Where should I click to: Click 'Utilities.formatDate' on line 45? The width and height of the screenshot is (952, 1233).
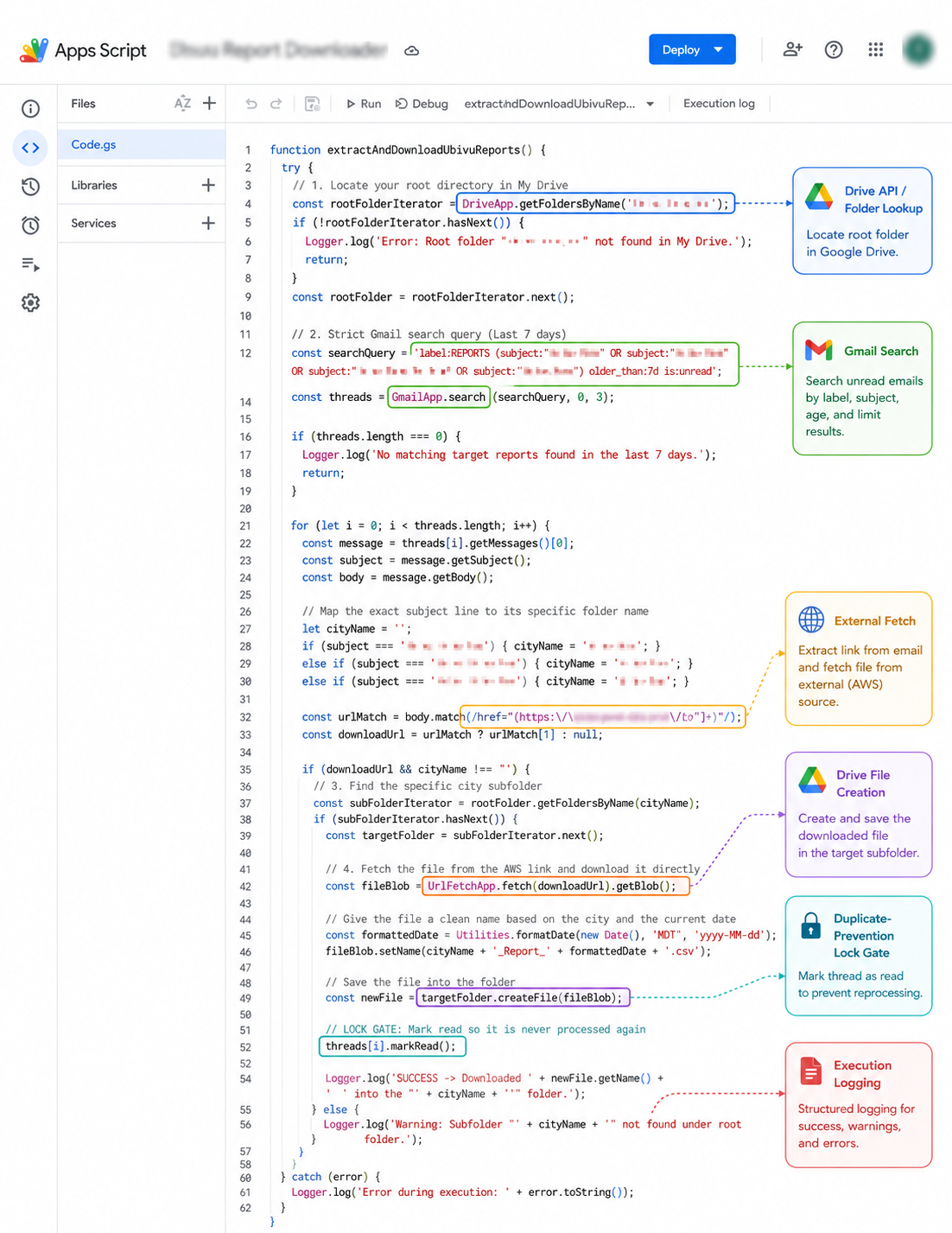(x=516, y=935)
